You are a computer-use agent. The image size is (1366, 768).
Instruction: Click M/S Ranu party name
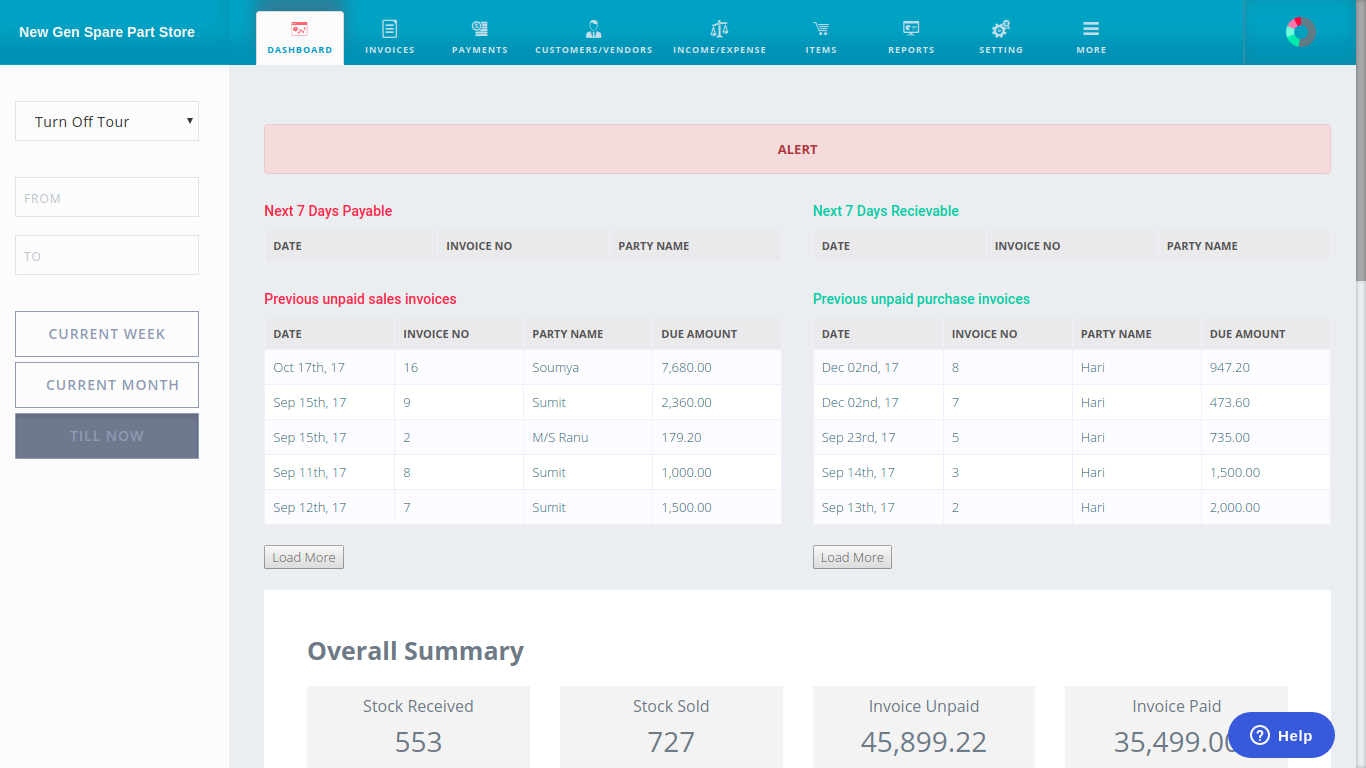(560, 437)
